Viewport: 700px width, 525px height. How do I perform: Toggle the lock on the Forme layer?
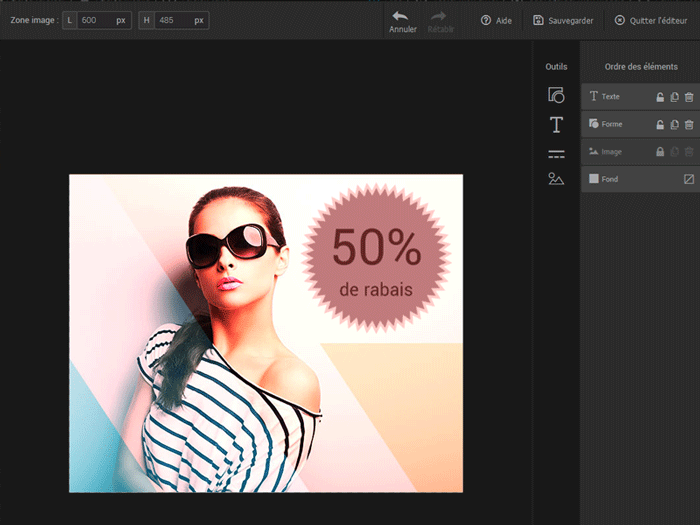pos(659,124)
